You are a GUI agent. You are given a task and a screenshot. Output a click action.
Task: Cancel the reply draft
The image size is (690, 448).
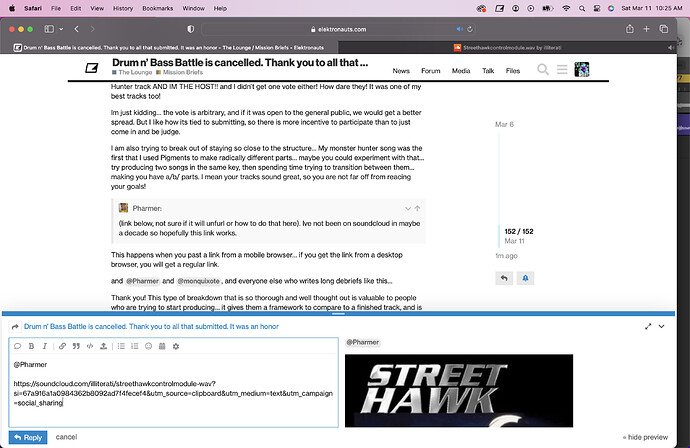coord(66,437)
